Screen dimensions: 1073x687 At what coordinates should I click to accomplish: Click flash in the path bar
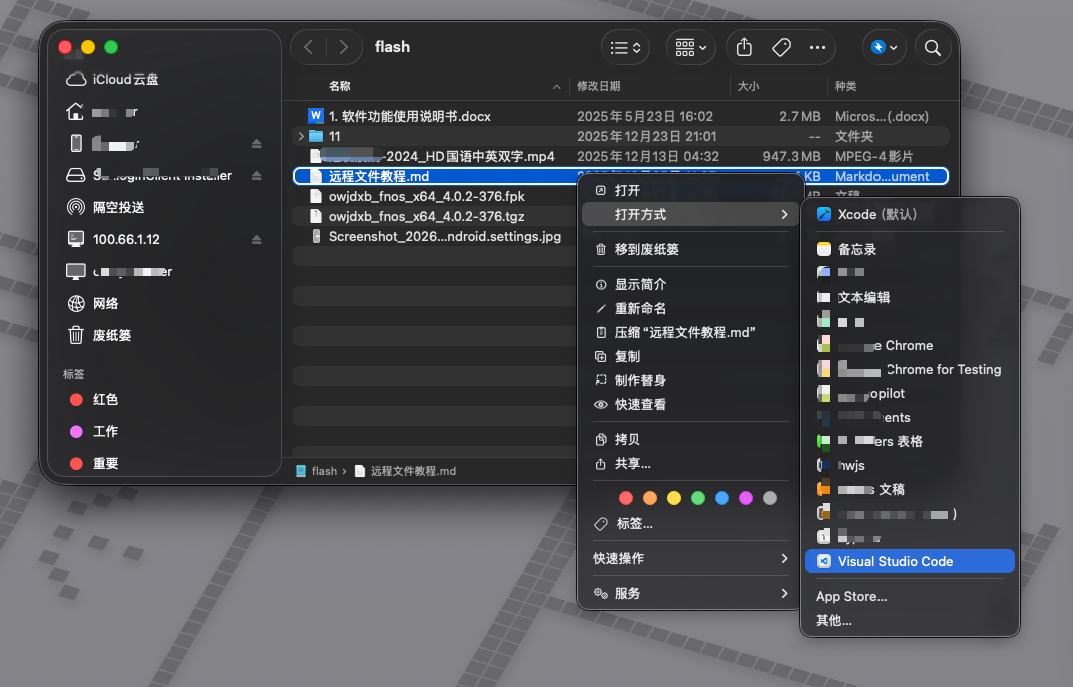tap(322, 470)
